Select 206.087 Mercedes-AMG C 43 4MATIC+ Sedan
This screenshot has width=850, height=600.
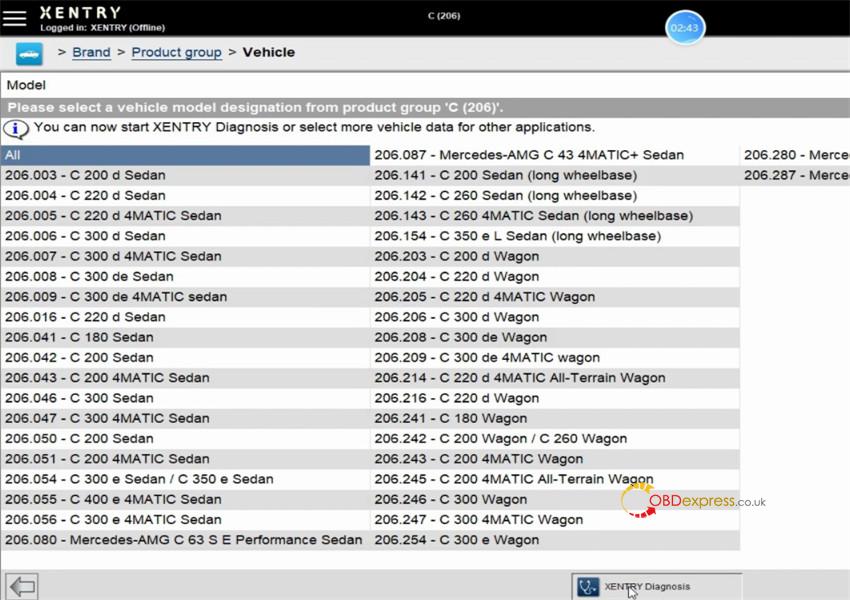coord(555,155)
